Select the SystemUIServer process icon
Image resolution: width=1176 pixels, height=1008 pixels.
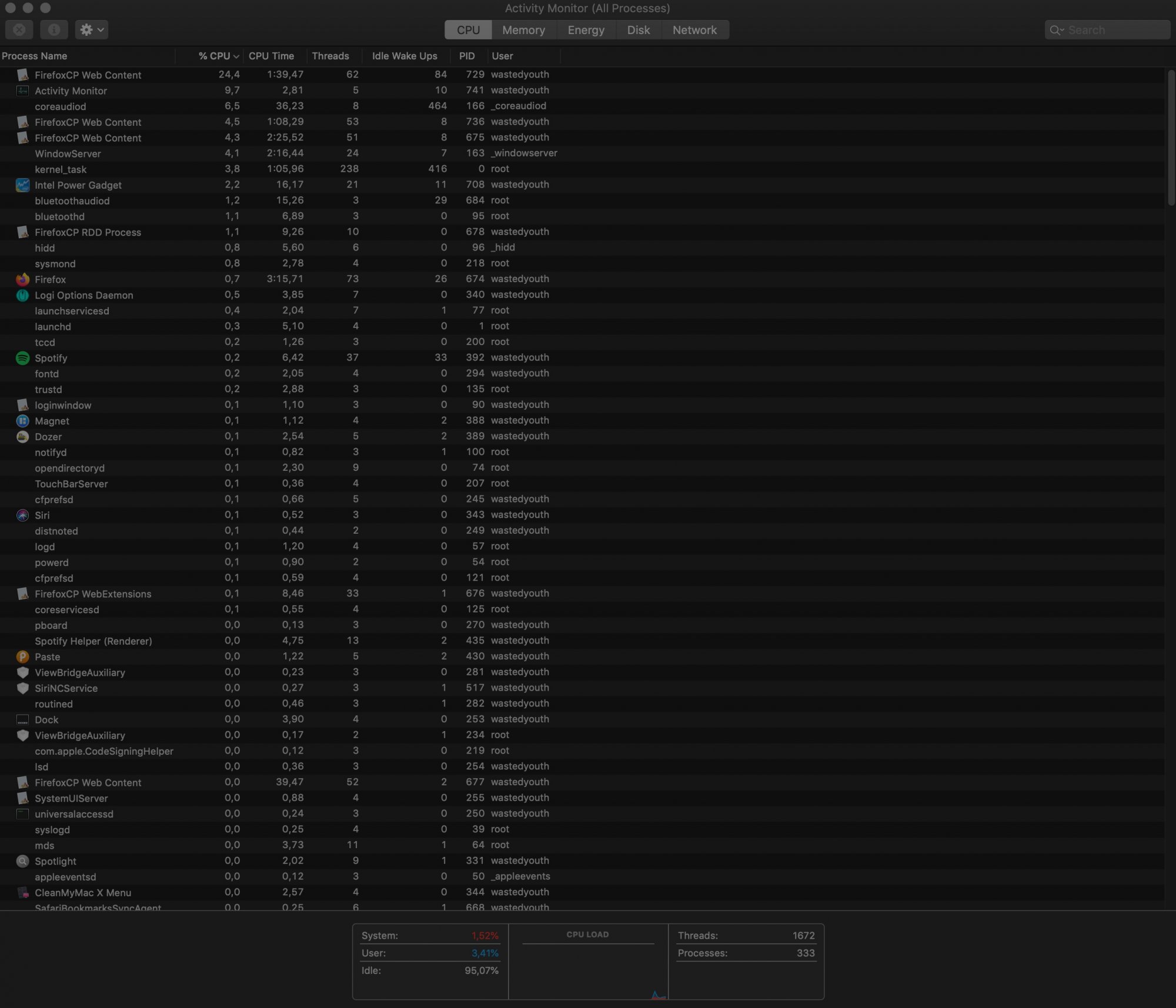[22, 798]
